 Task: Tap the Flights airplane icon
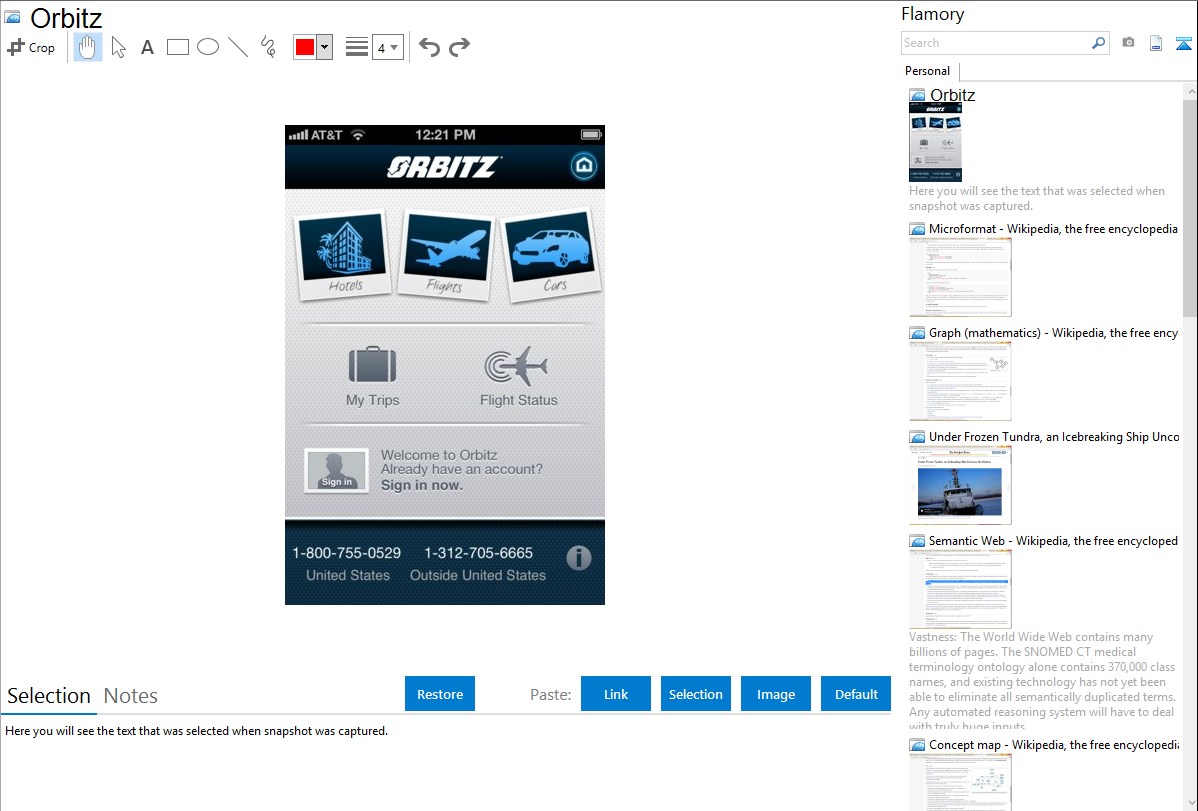tap(446, 254)
